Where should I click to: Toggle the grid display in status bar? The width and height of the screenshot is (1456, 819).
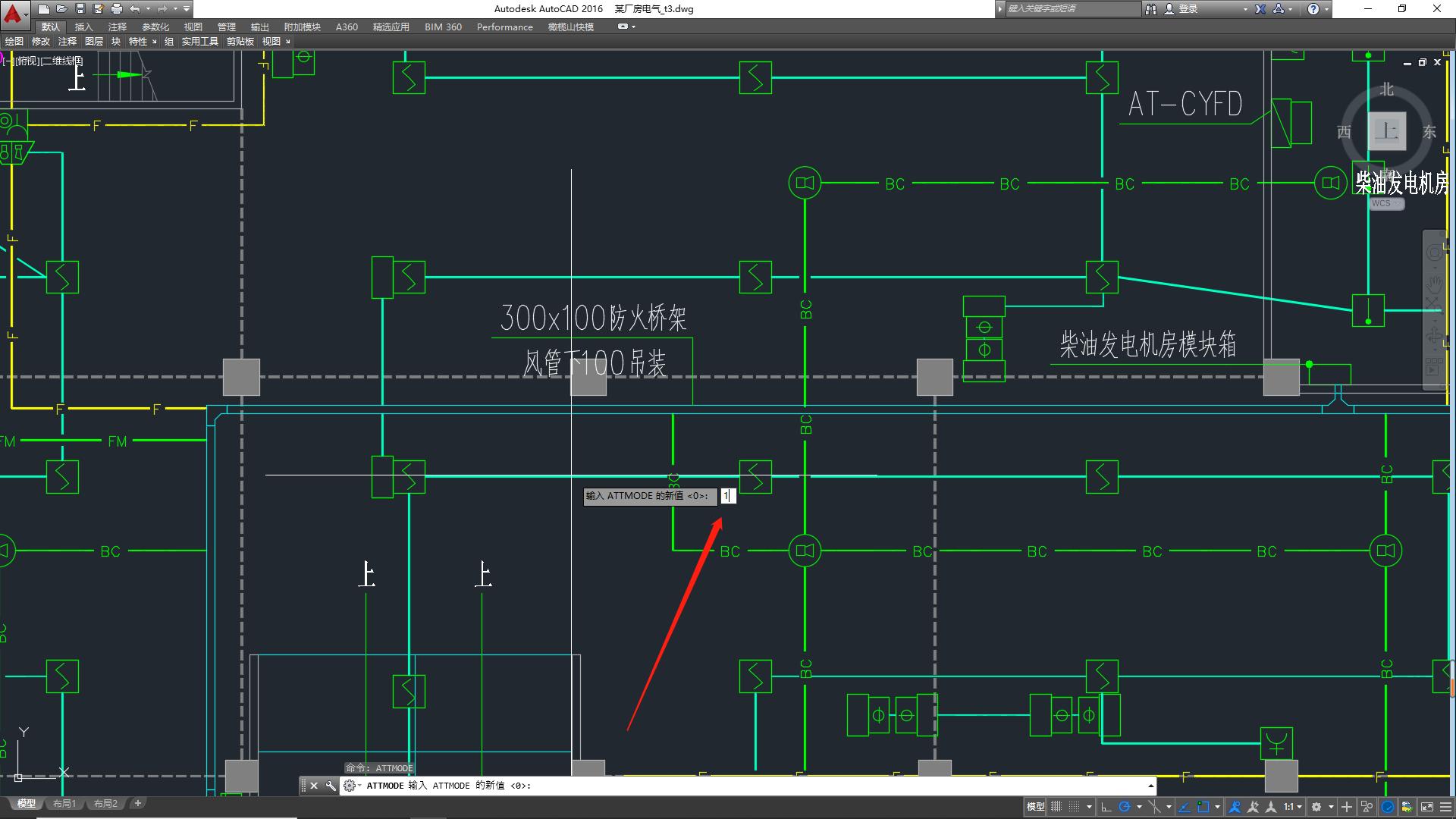[x=1056, y=807]
